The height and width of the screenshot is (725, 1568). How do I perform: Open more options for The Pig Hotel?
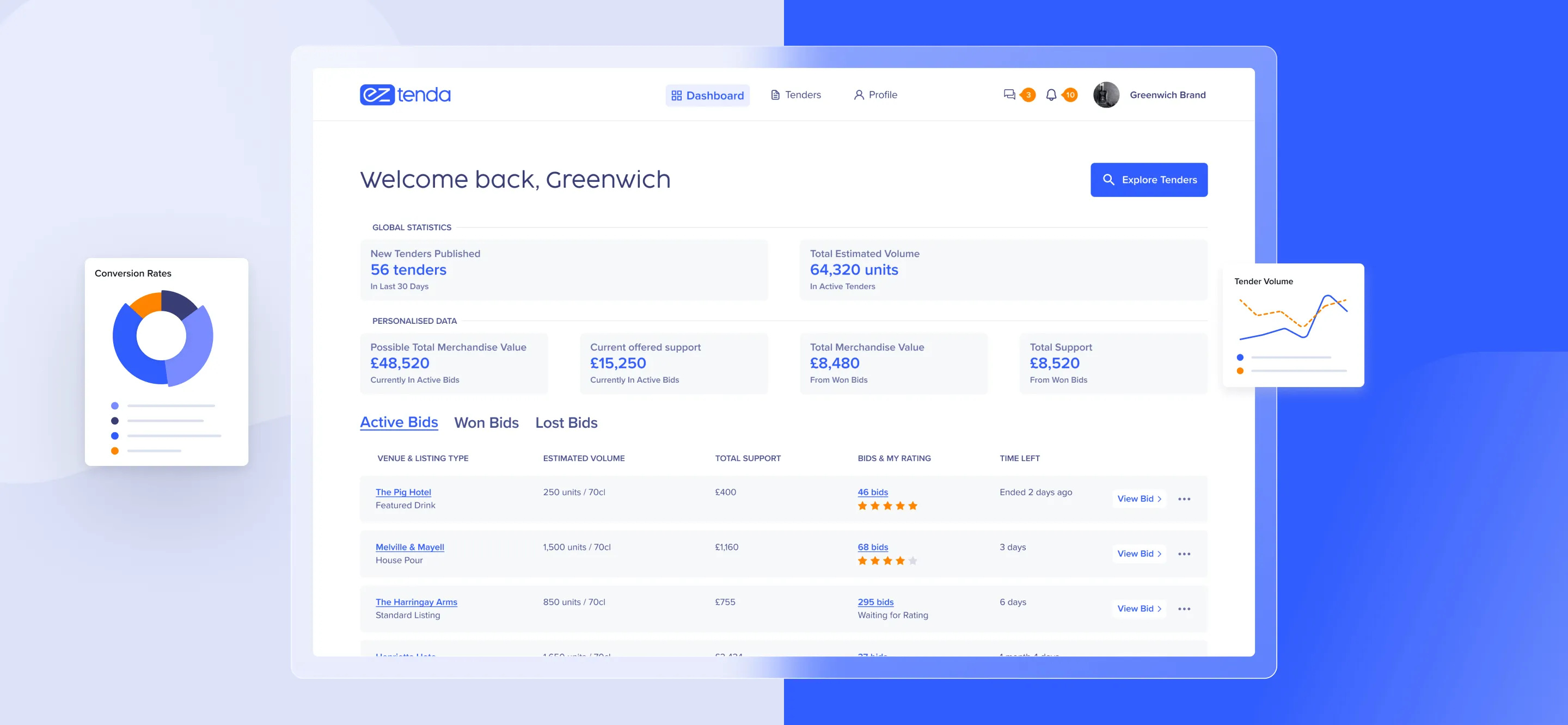tap(1183, 499)
